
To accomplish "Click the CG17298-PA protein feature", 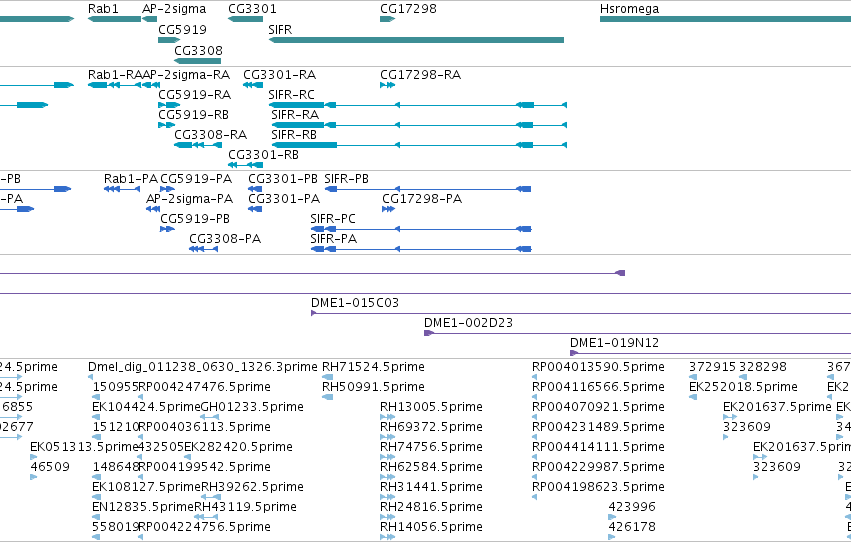I will (x=388, y=209).
